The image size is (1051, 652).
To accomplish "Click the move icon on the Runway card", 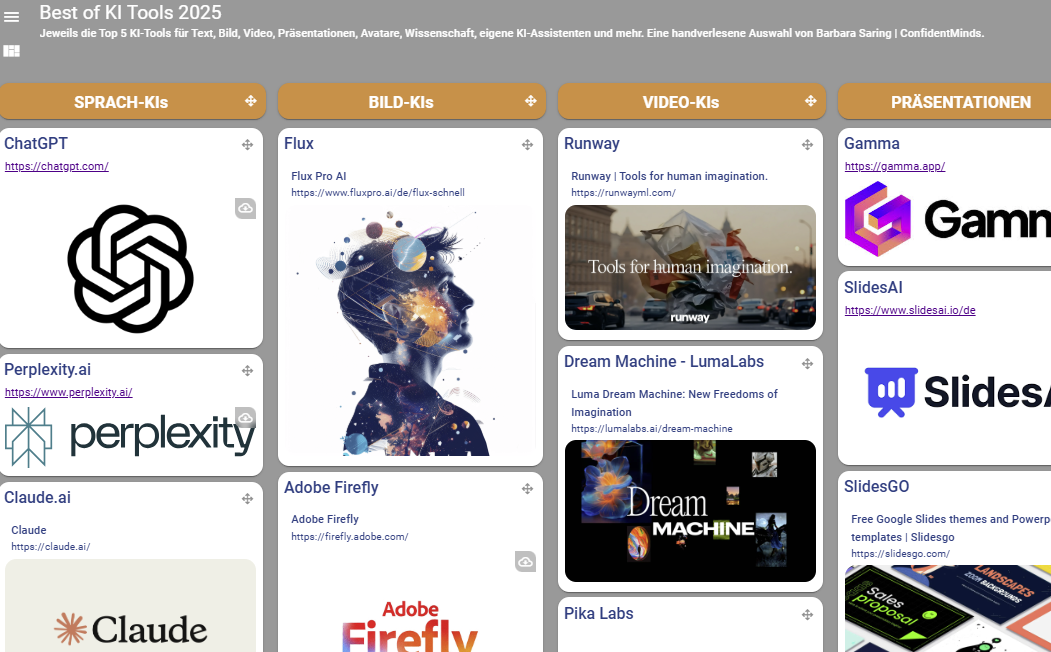I will tap(807, 145).
